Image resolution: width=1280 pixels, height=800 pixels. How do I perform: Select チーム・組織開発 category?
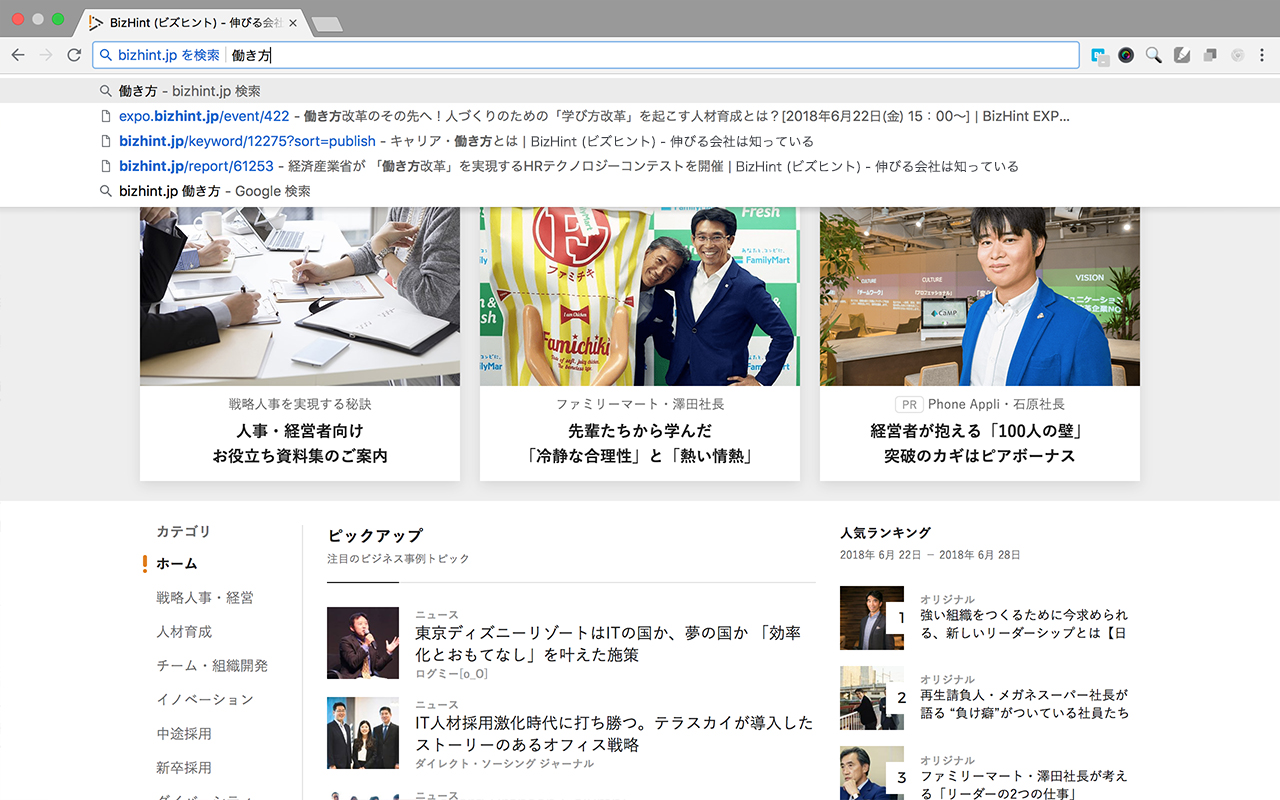click(x=212, y=666)
